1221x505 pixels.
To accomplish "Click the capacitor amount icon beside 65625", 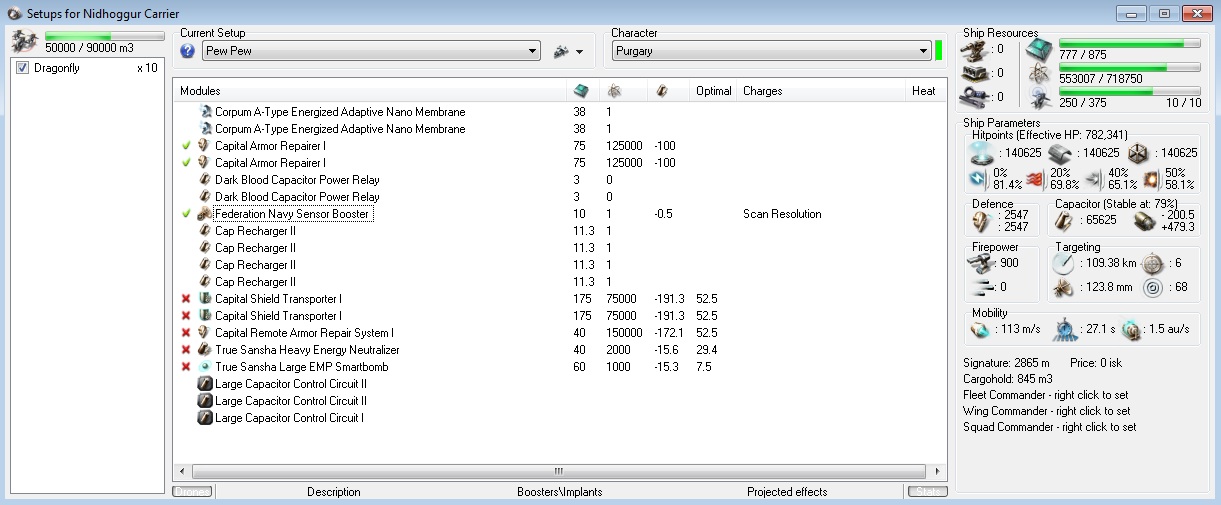I will (x=1066, y=222).
